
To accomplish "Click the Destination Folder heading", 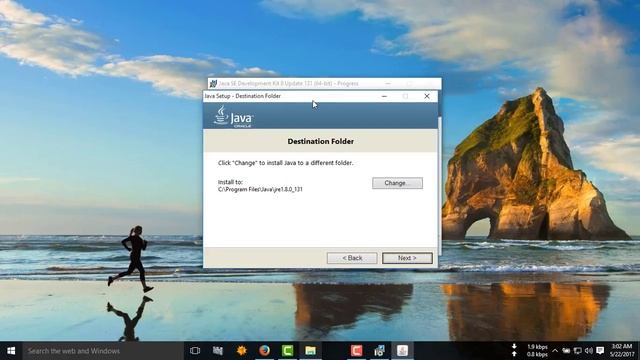I will click(x=320, y=141).
